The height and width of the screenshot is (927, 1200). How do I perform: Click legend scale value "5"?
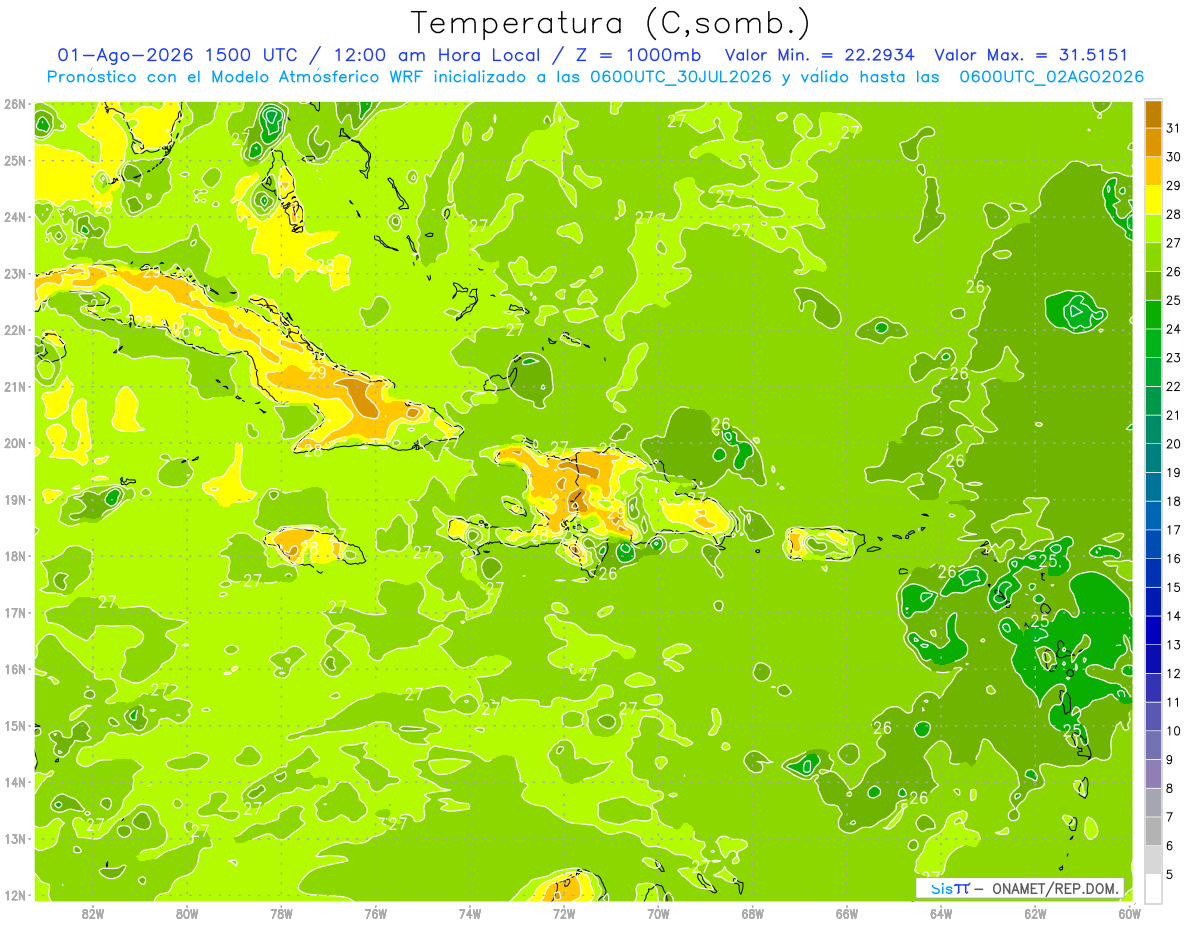pyautogui.click(x=1170, y=874)
